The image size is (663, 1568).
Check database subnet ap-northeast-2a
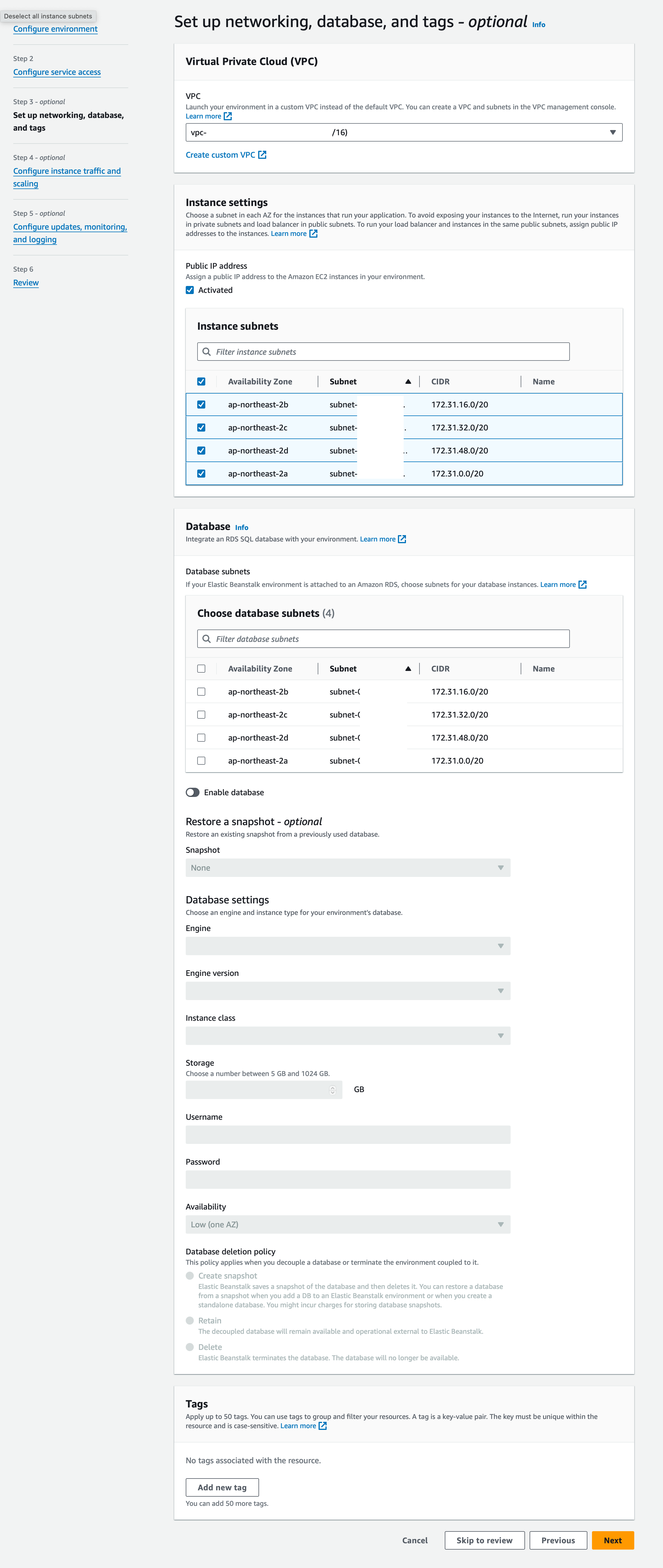coord(201,762)
